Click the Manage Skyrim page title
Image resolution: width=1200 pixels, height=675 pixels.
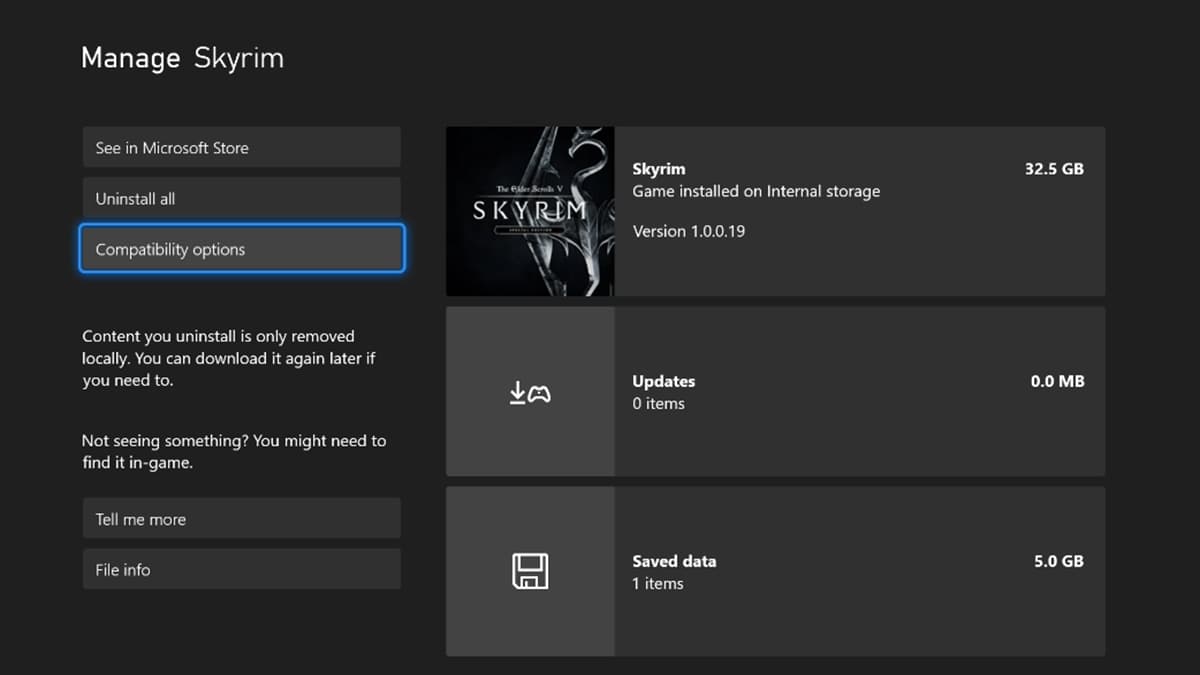point(183,58)
